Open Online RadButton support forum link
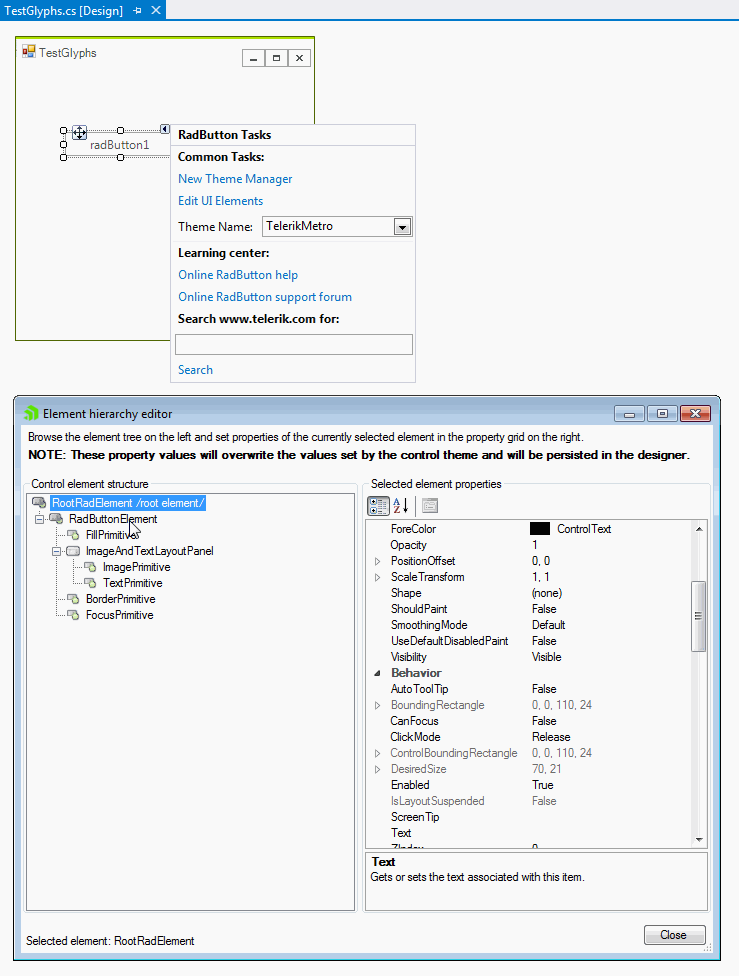Viewport: 739px width, 976px height. pos(265,297)
